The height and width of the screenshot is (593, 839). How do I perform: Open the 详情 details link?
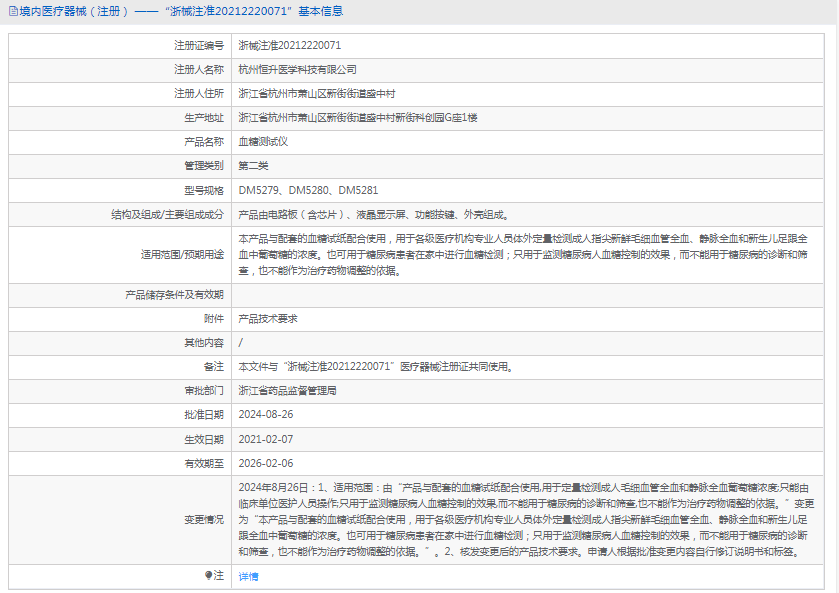click(x=248, y=576)
